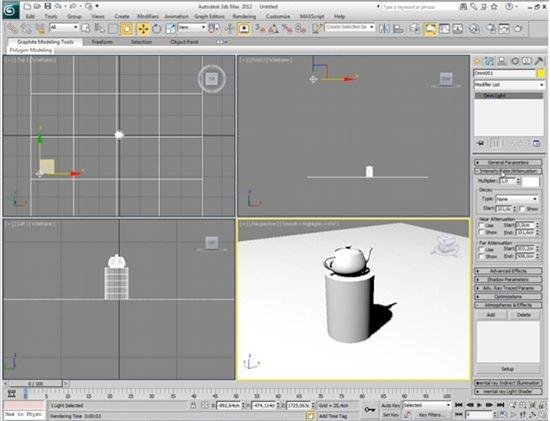Switch to the Modify command panel tab

tap(489, 62)
